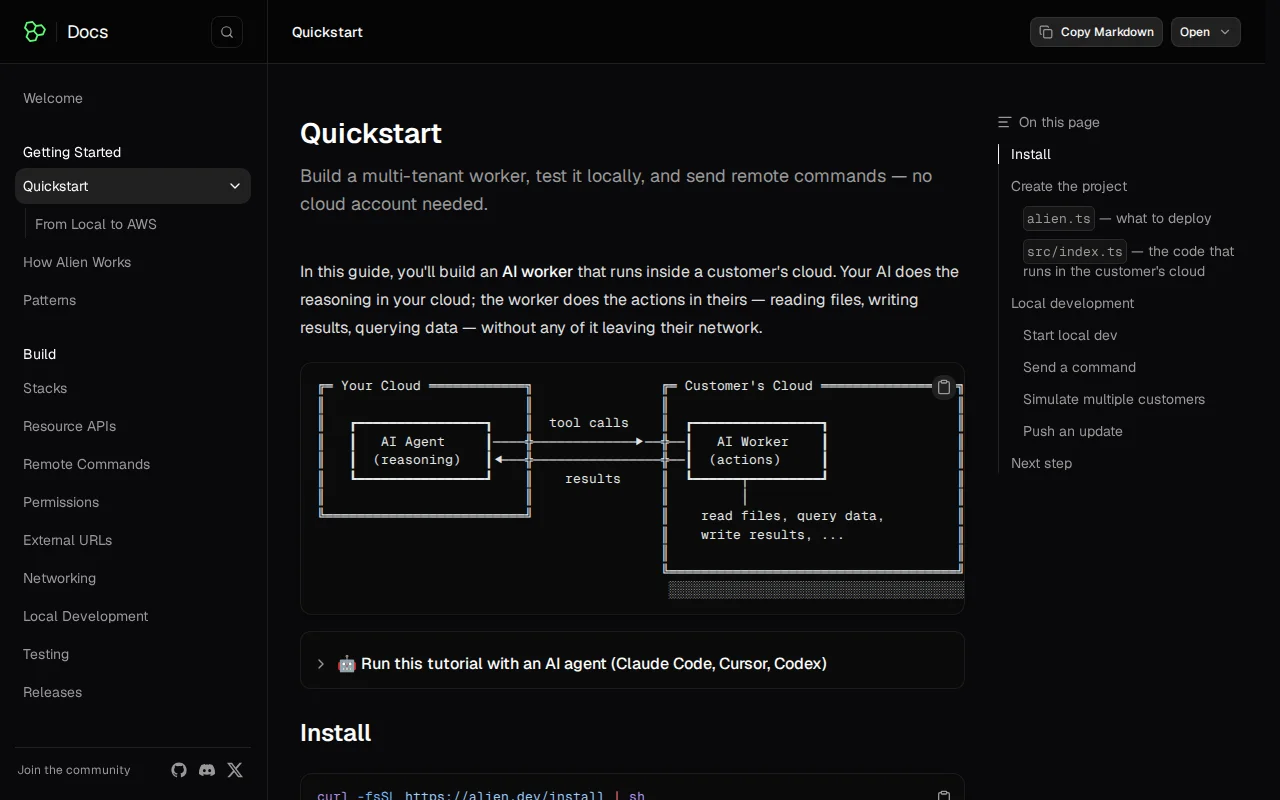The height and width of the screenshot is (800, 1280).
Task: Open Testing page
Action: point(46,654)
